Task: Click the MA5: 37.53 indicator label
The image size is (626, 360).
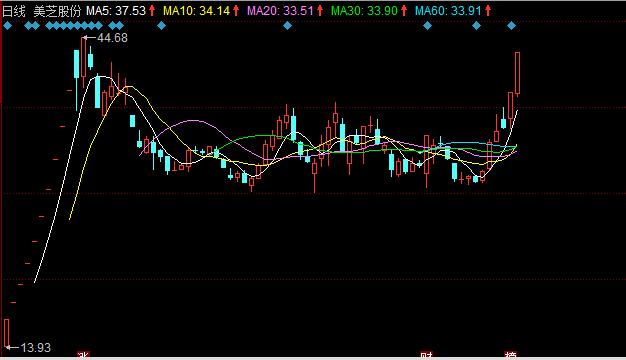Action: tap(116, 11)
